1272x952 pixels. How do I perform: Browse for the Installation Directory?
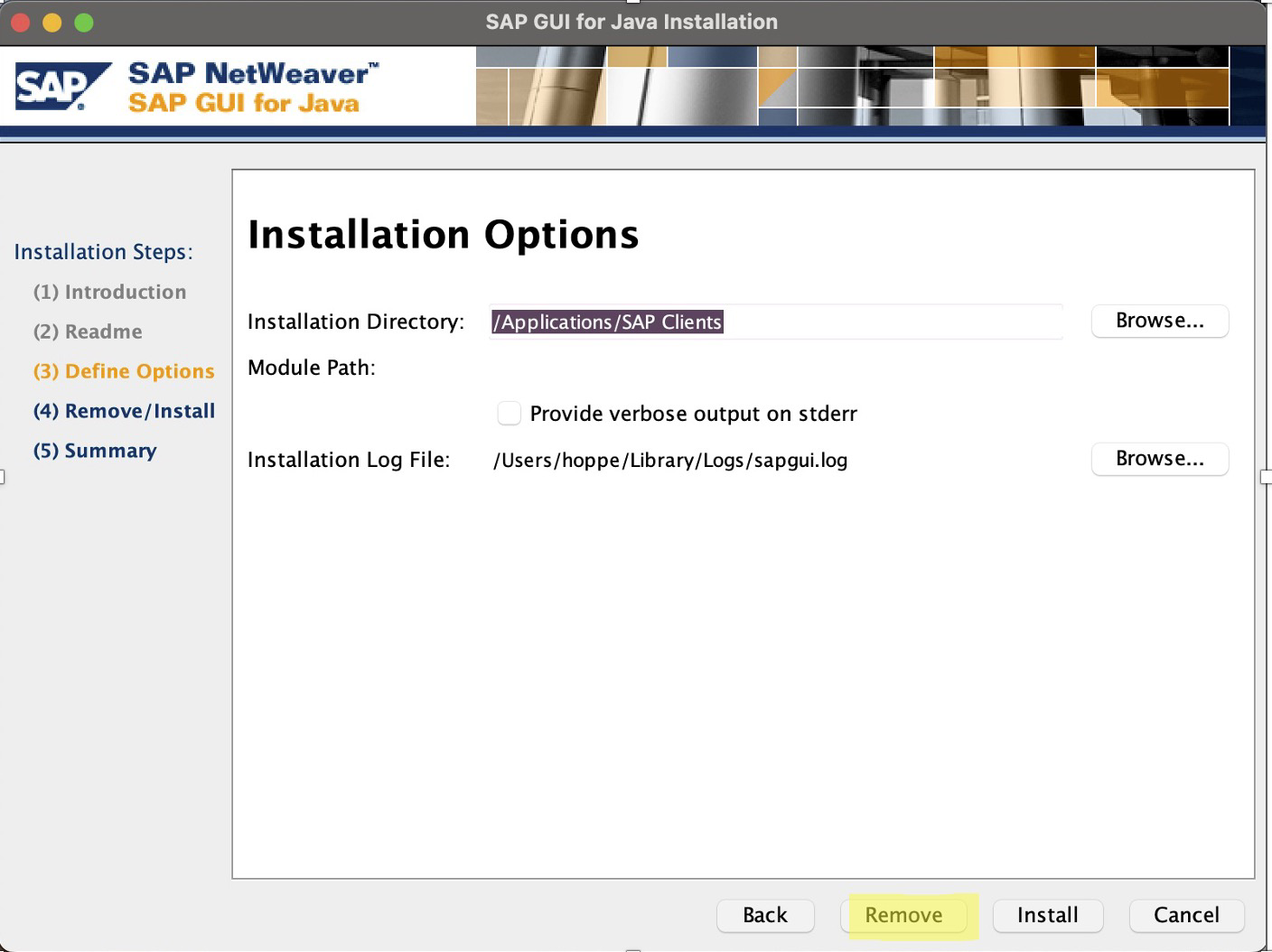tap(1159, 321)
